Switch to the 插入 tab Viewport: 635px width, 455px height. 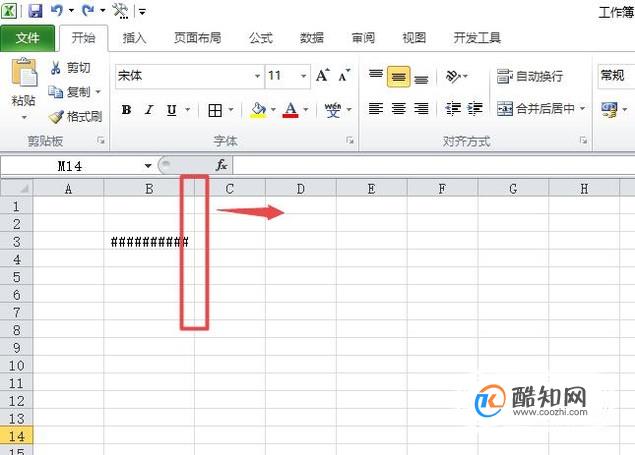click(134, 38)
